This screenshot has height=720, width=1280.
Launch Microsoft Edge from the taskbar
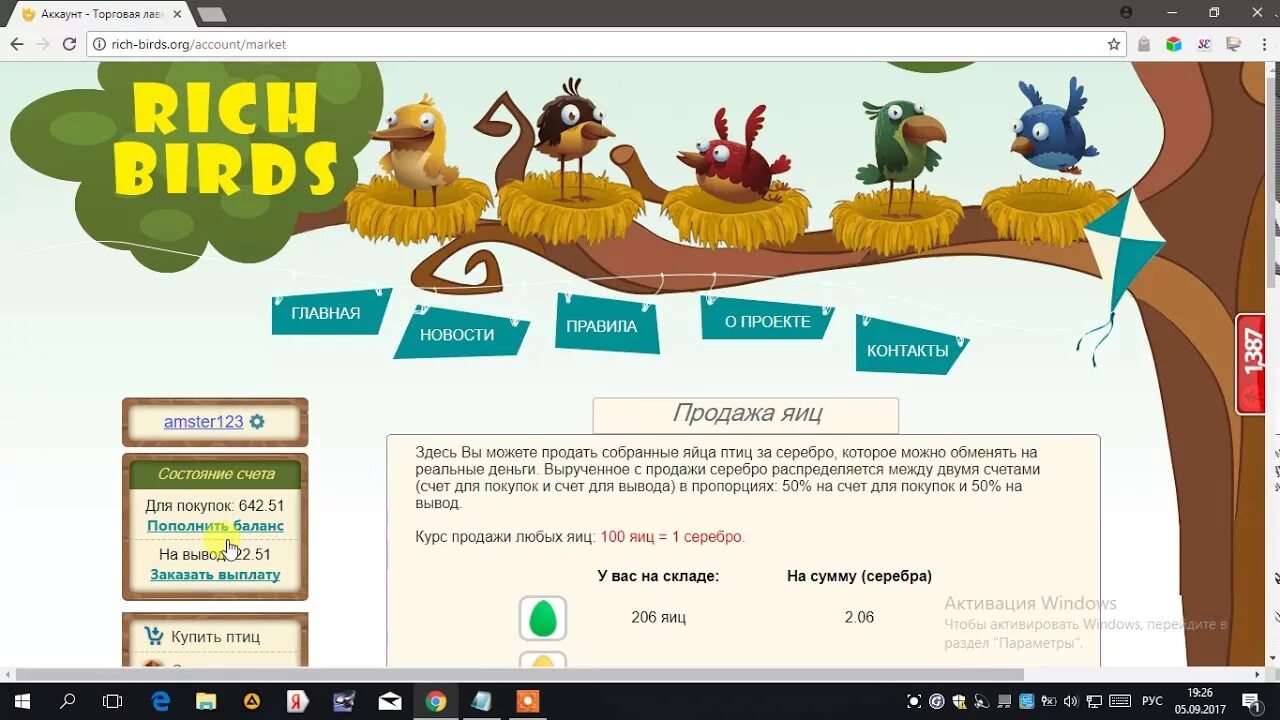160,701
